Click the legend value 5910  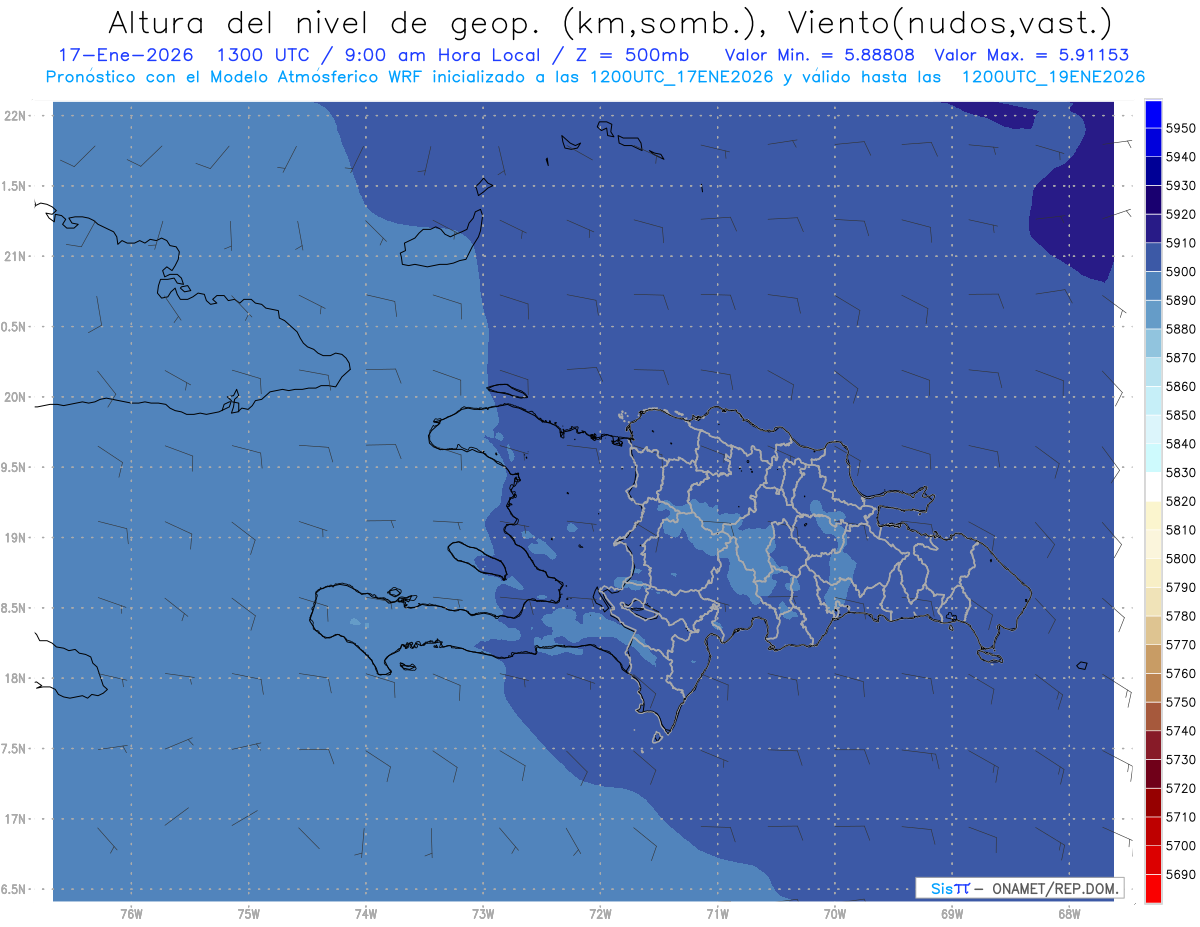coord(1180,243)
